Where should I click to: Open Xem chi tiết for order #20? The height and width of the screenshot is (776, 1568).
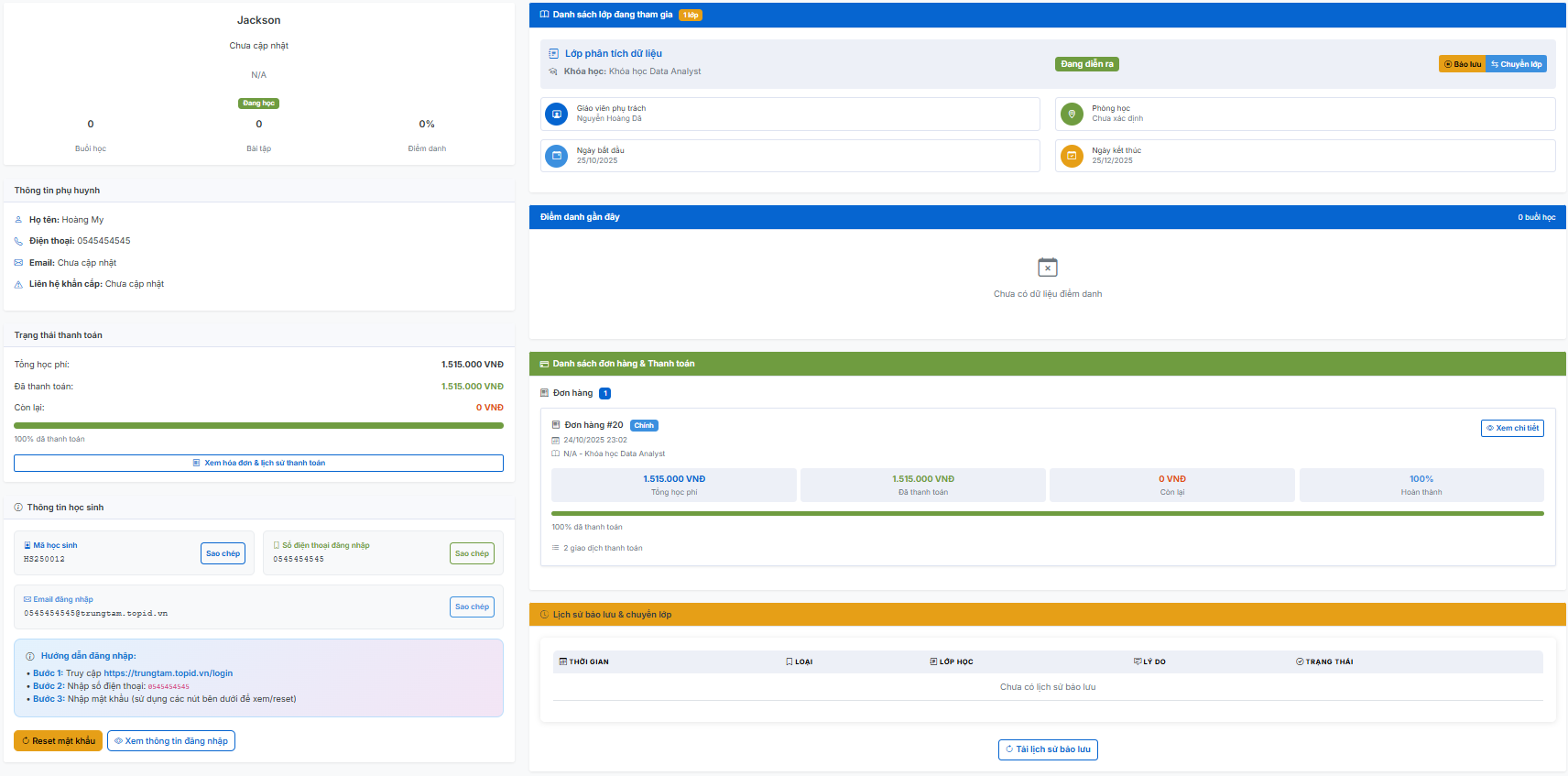(1512, 428)
